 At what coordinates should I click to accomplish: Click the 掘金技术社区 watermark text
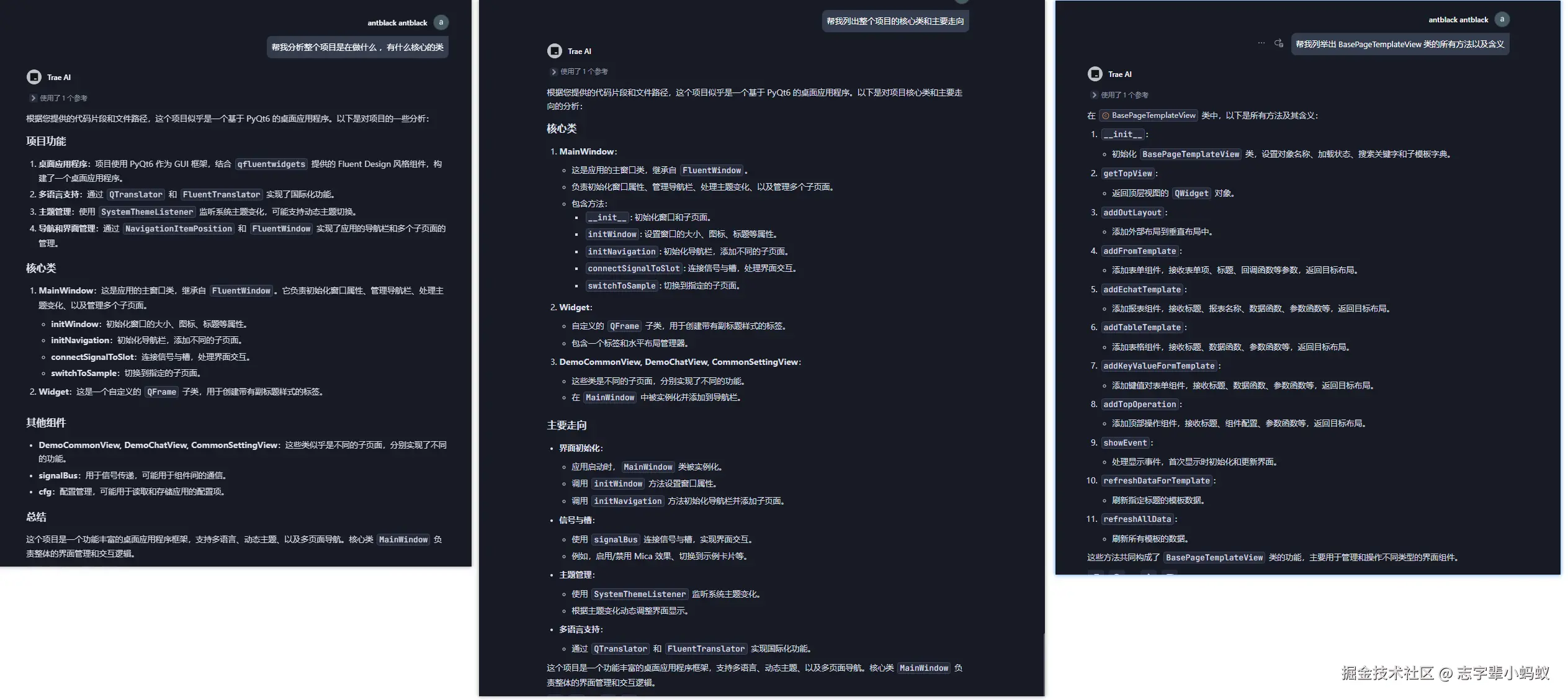click(x=1387, y=673)
